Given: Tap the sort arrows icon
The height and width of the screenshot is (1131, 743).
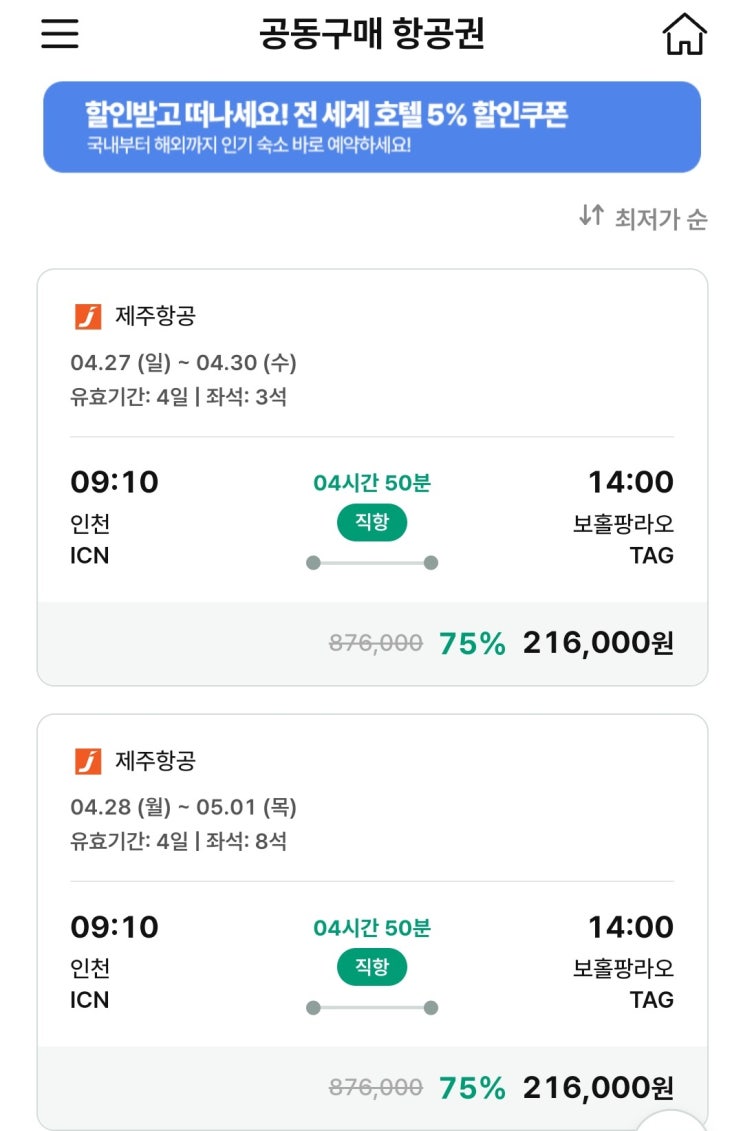Looking at the screenshot, I should pyautogui.click(x=591, y=215).
